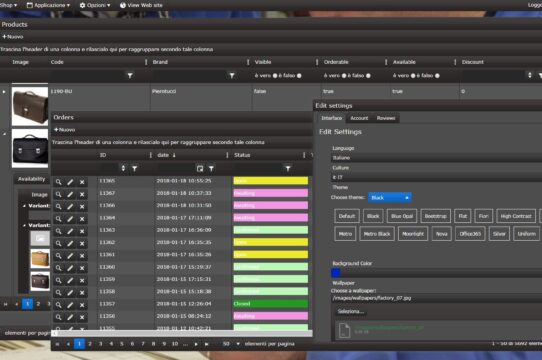Open the Code column filter funnel icon

(130, 75)
